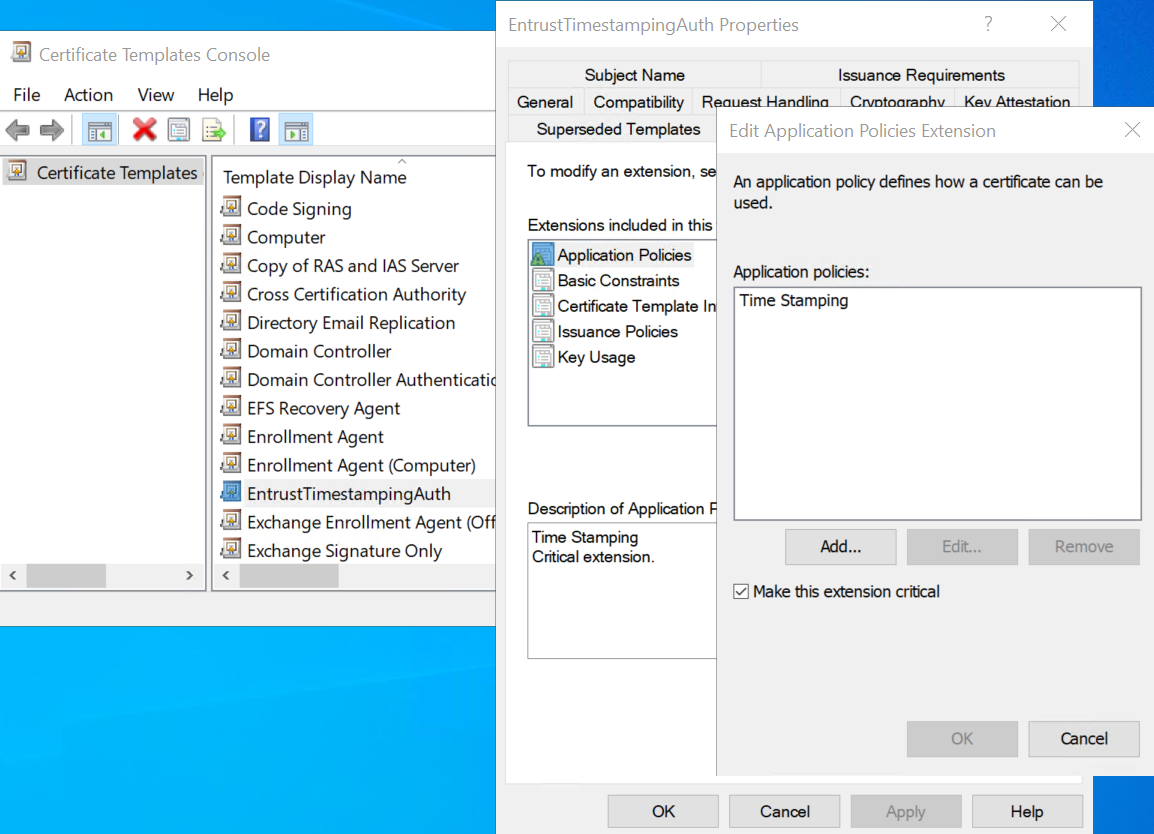Click the Copy of RAS and IAS Server icon
Screen dimensions: 1154x834
click(x=231, y=264)
